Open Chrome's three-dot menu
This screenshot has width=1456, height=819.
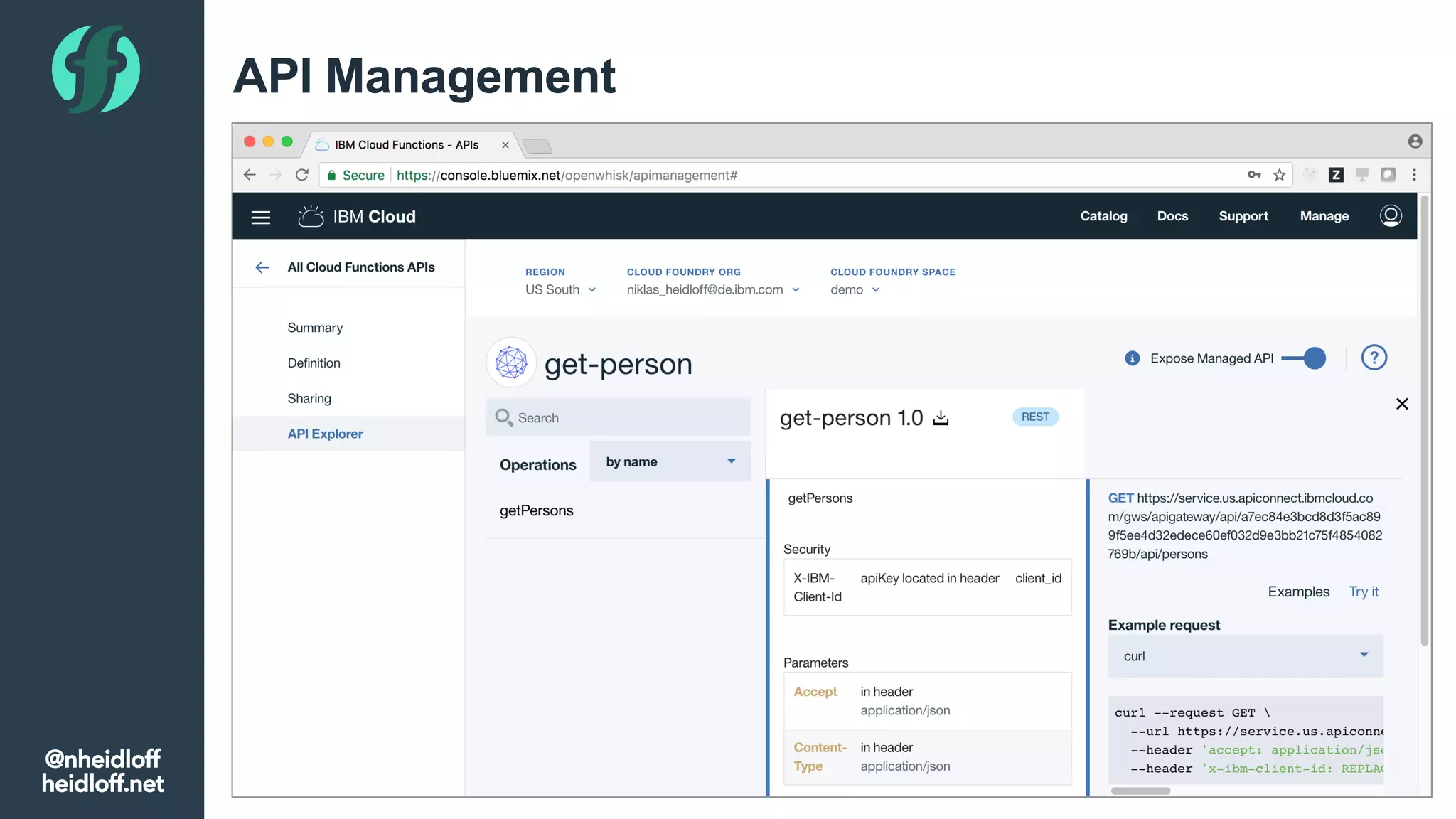click(1414, 175)
